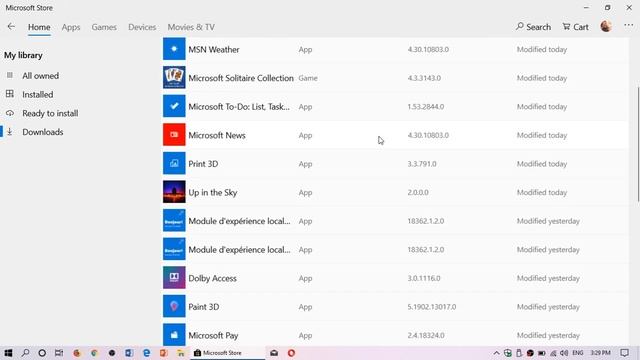Viewport: 640px width, 360px height.
Task: Select Installed in My library
Action: [x=38, y=95]
